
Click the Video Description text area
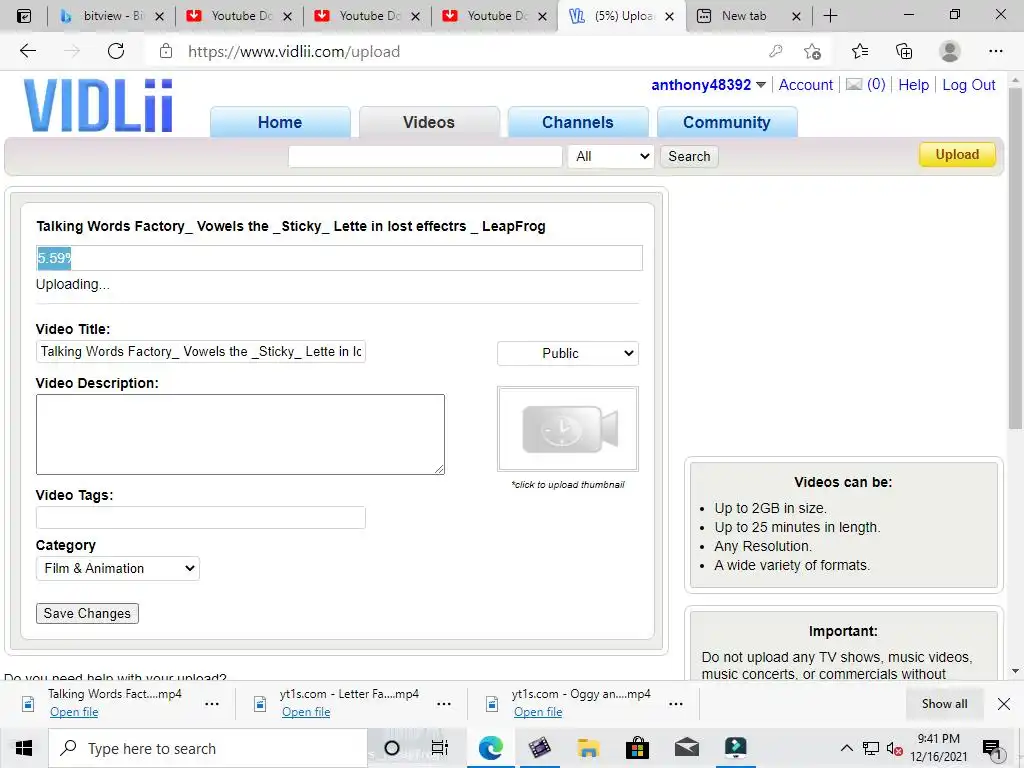coord(240,434)
